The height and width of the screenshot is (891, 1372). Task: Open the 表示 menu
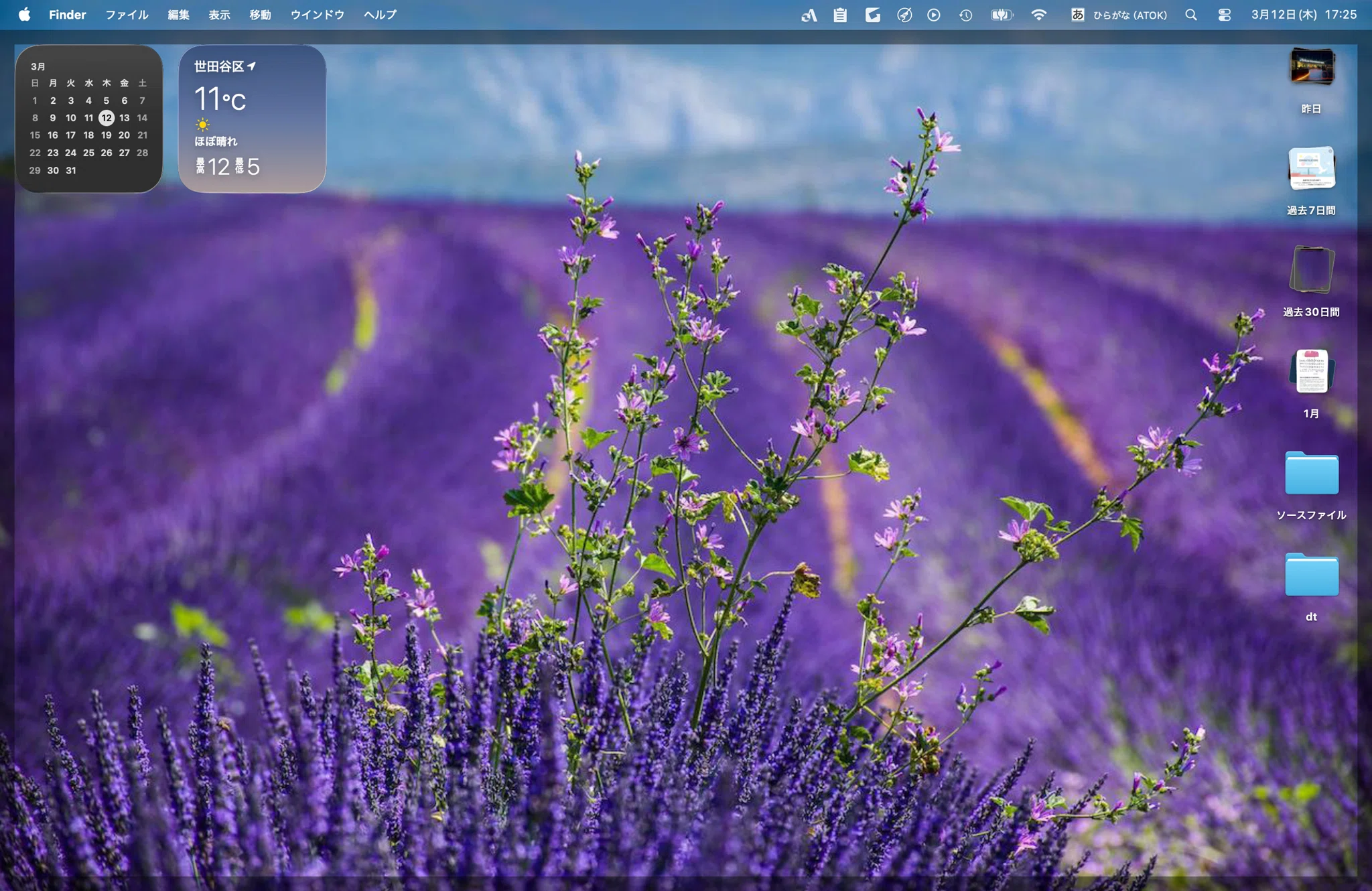coord(219,15)
